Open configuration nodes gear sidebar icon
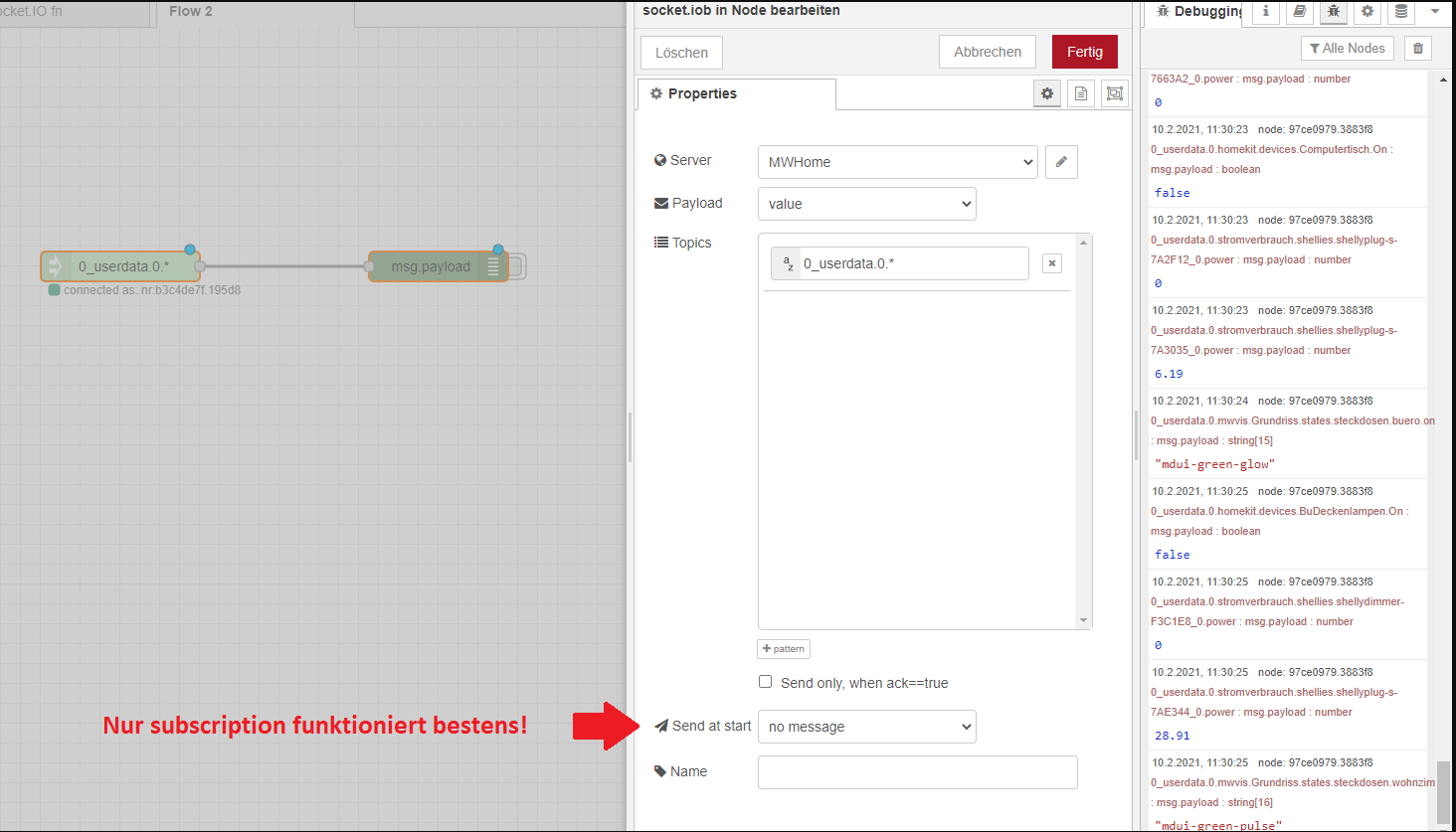 click(x=1366, y=12)
